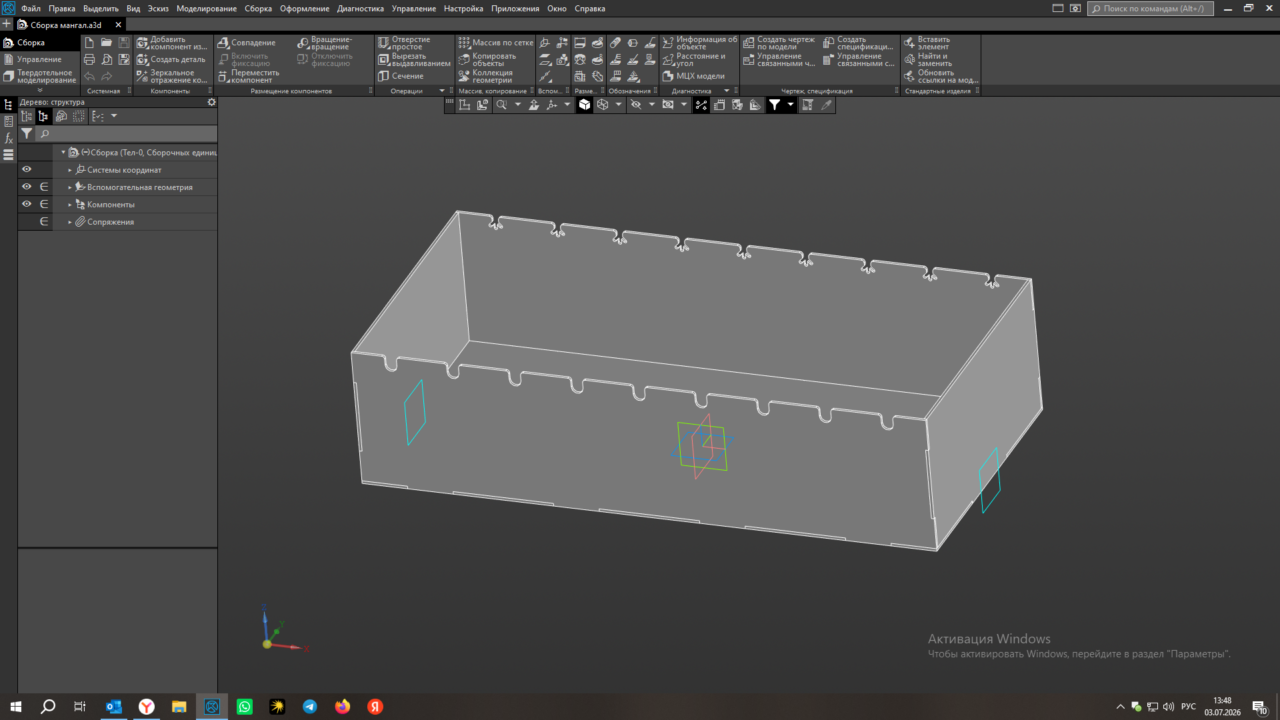Click the Windows Start button
The width and height of the screenshot is (1280, 720).
pos(16,707)
